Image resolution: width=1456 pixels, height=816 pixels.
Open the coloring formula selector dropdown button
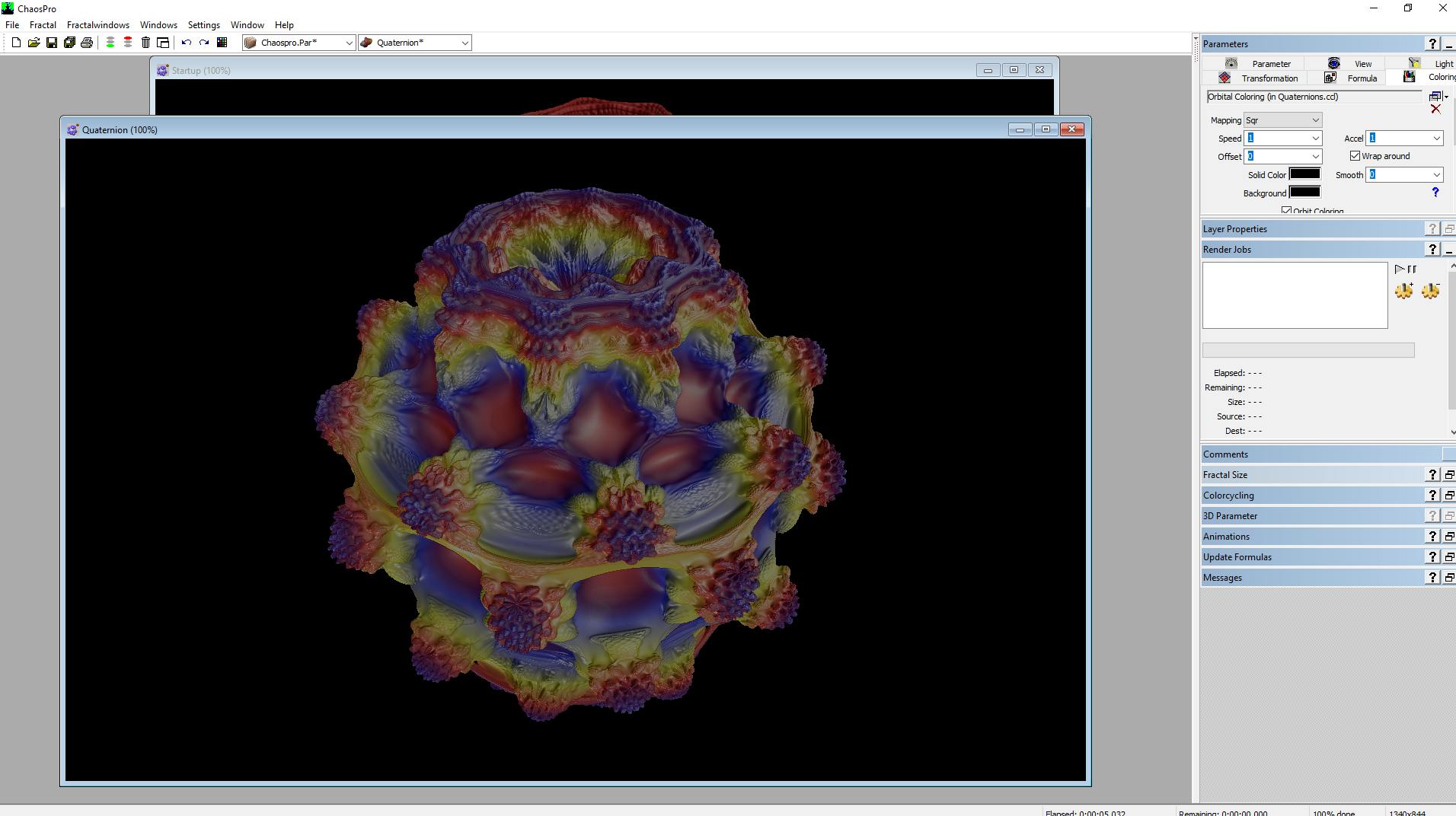click(x=1438, y=97)
